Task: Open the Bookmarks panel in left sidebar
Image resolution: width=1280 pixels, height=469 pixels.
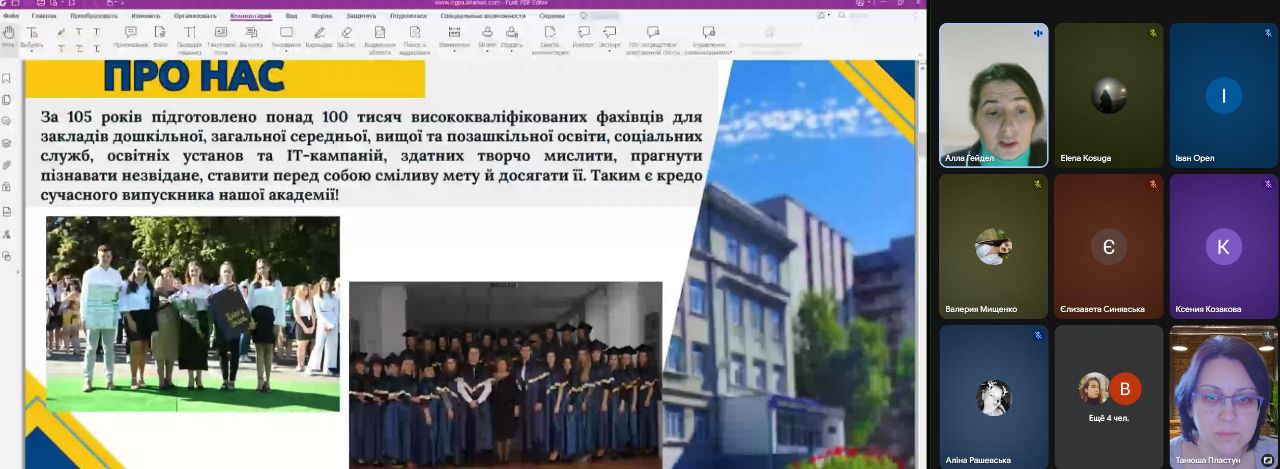Action: coord(7,78)
